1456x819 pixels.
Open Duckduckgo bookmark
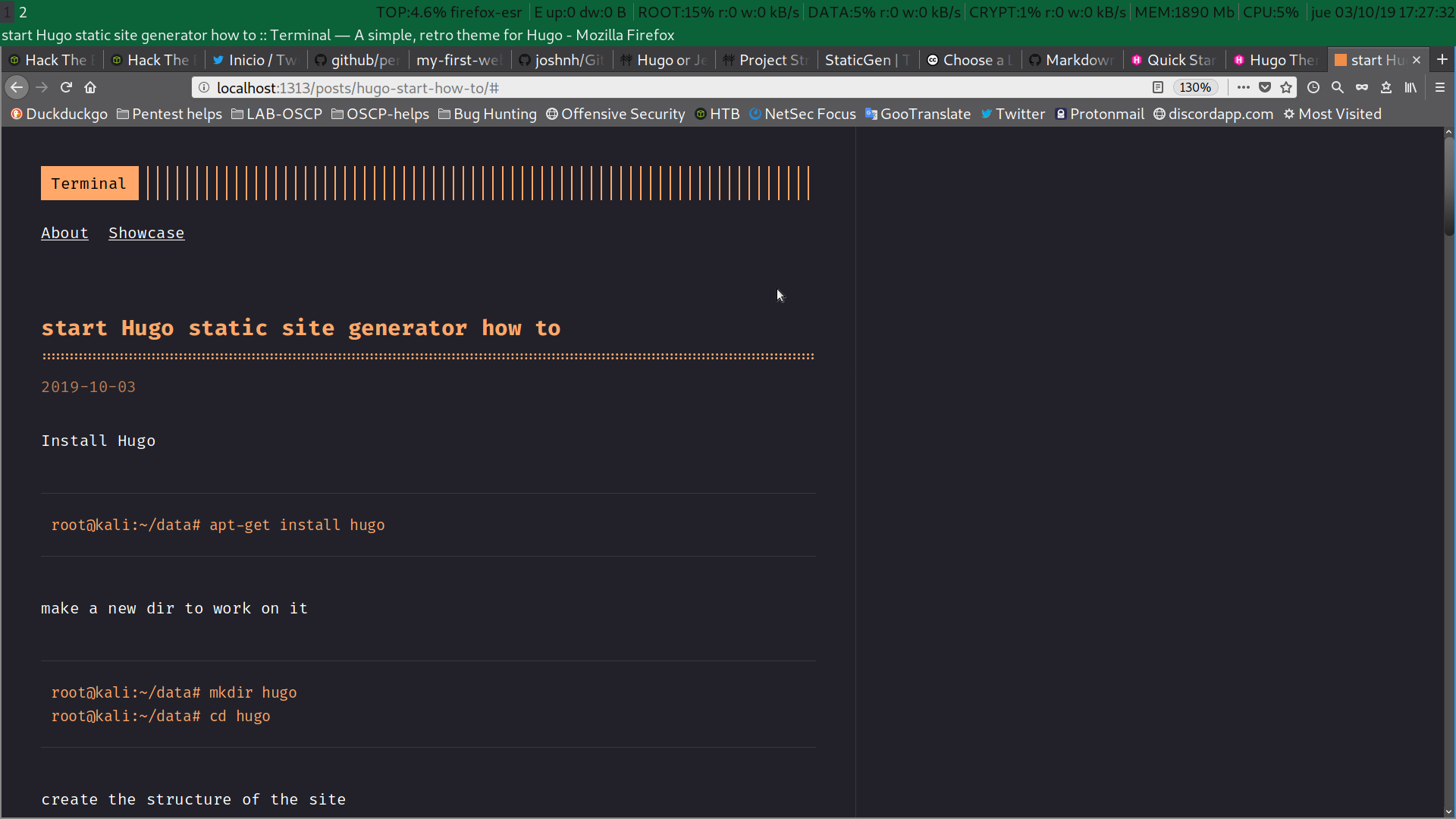click(59, 115)
